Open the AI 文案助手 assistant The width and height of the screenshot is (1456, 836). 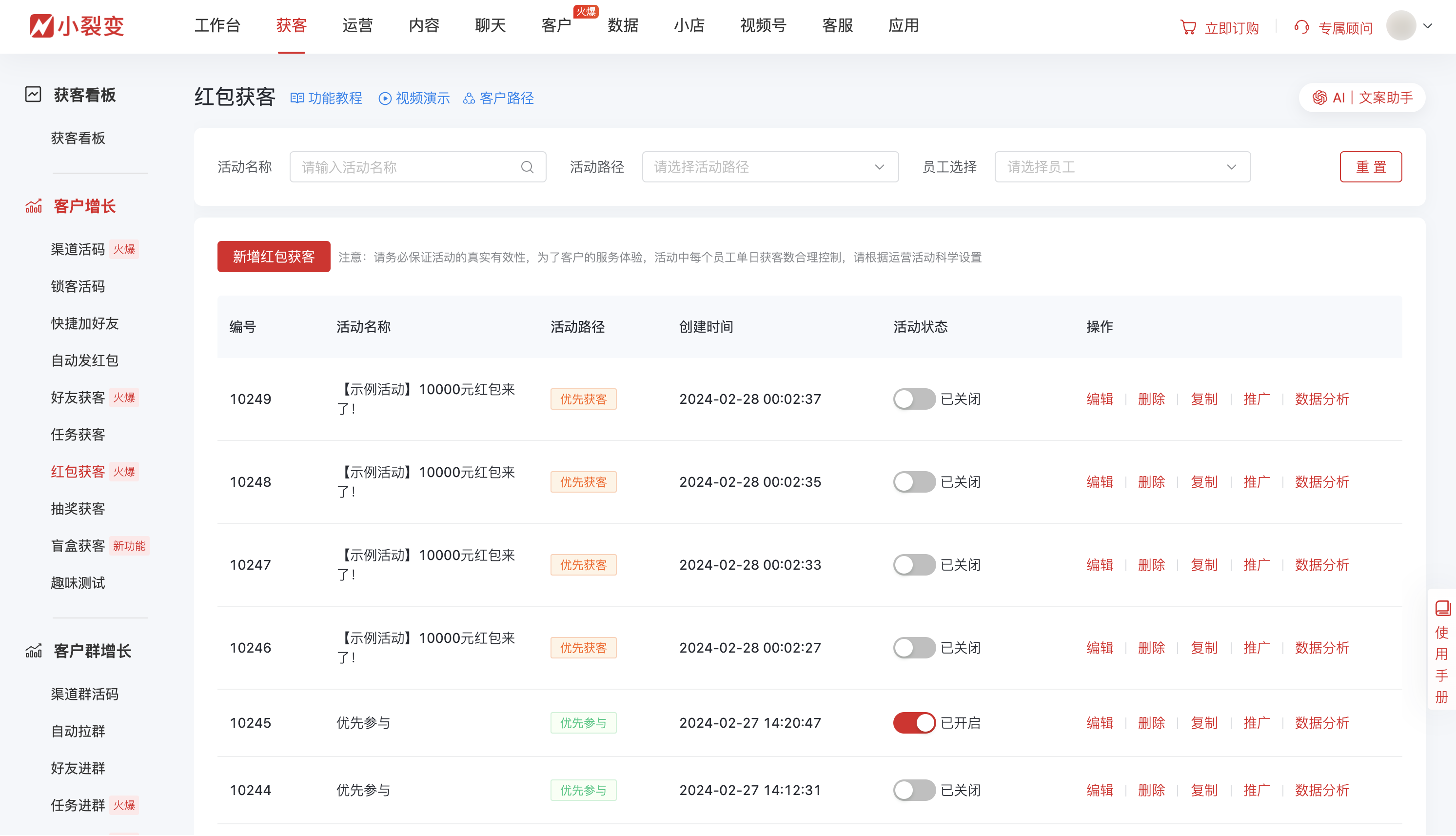point(1361,97)
